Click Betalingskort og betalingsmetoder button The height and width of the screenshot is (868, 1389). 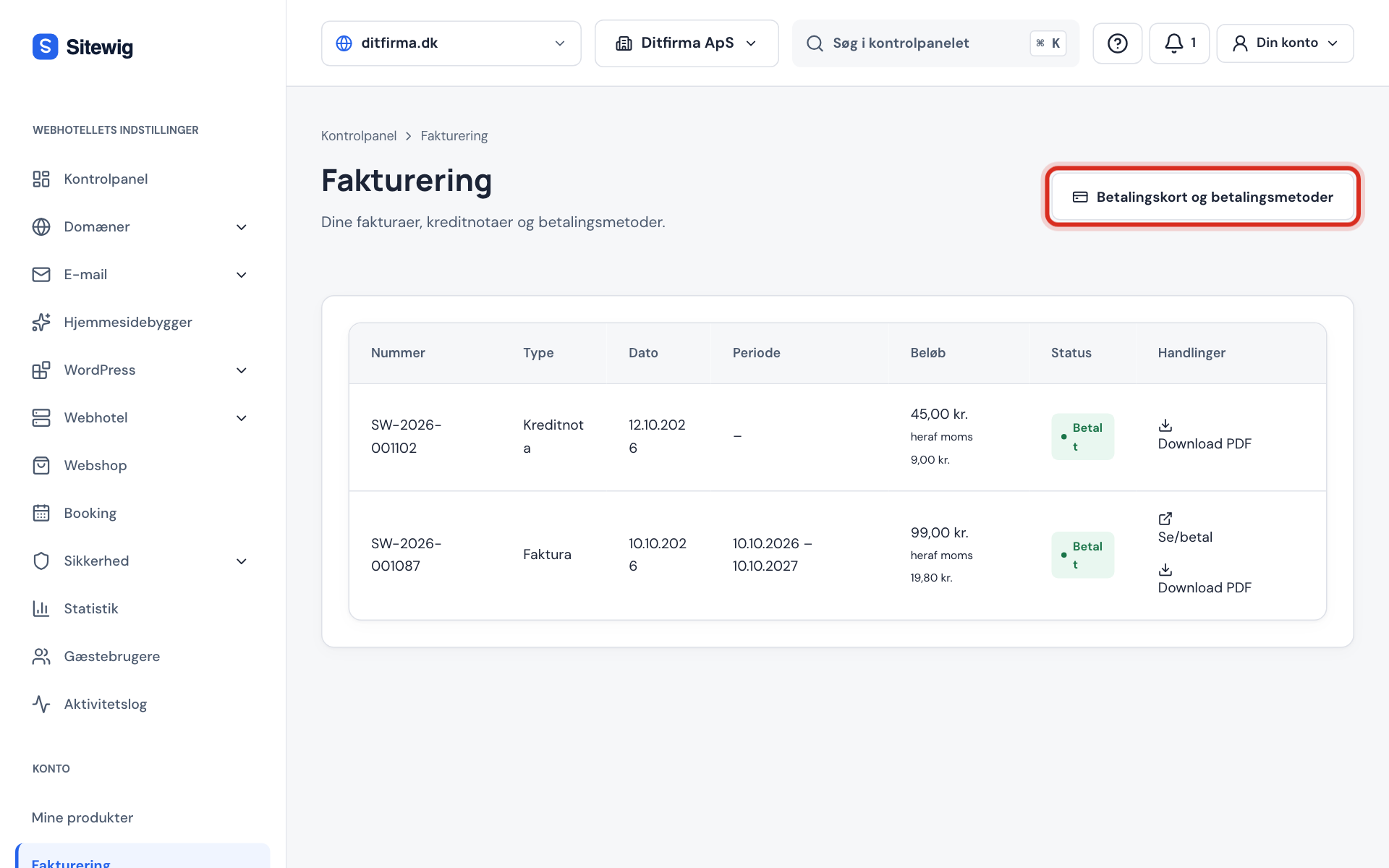[x=1202, y=197]
